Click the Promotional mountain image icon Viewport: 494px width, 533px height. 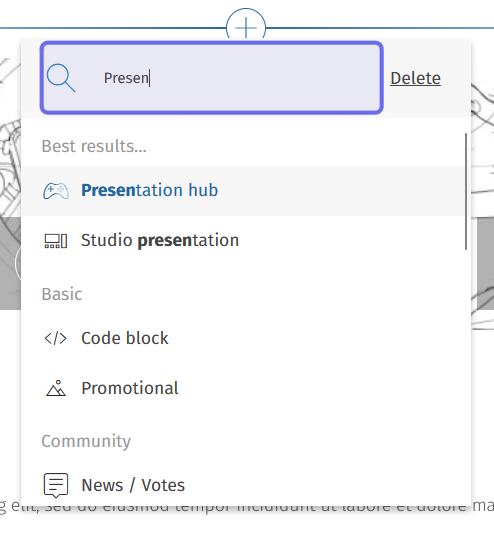coord(56,388)
